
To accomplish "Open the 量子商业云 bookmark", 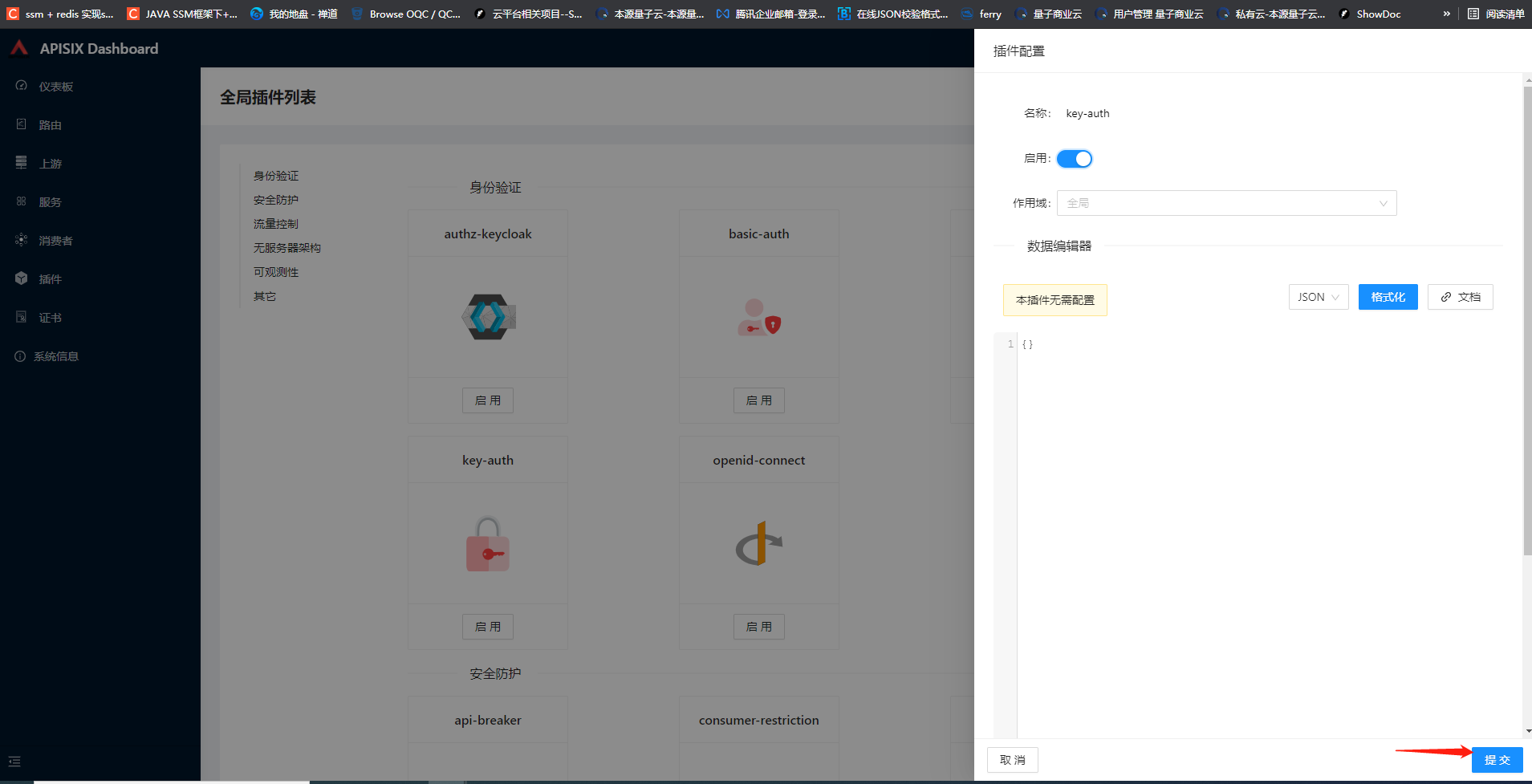I will [x=1049, y=14].
